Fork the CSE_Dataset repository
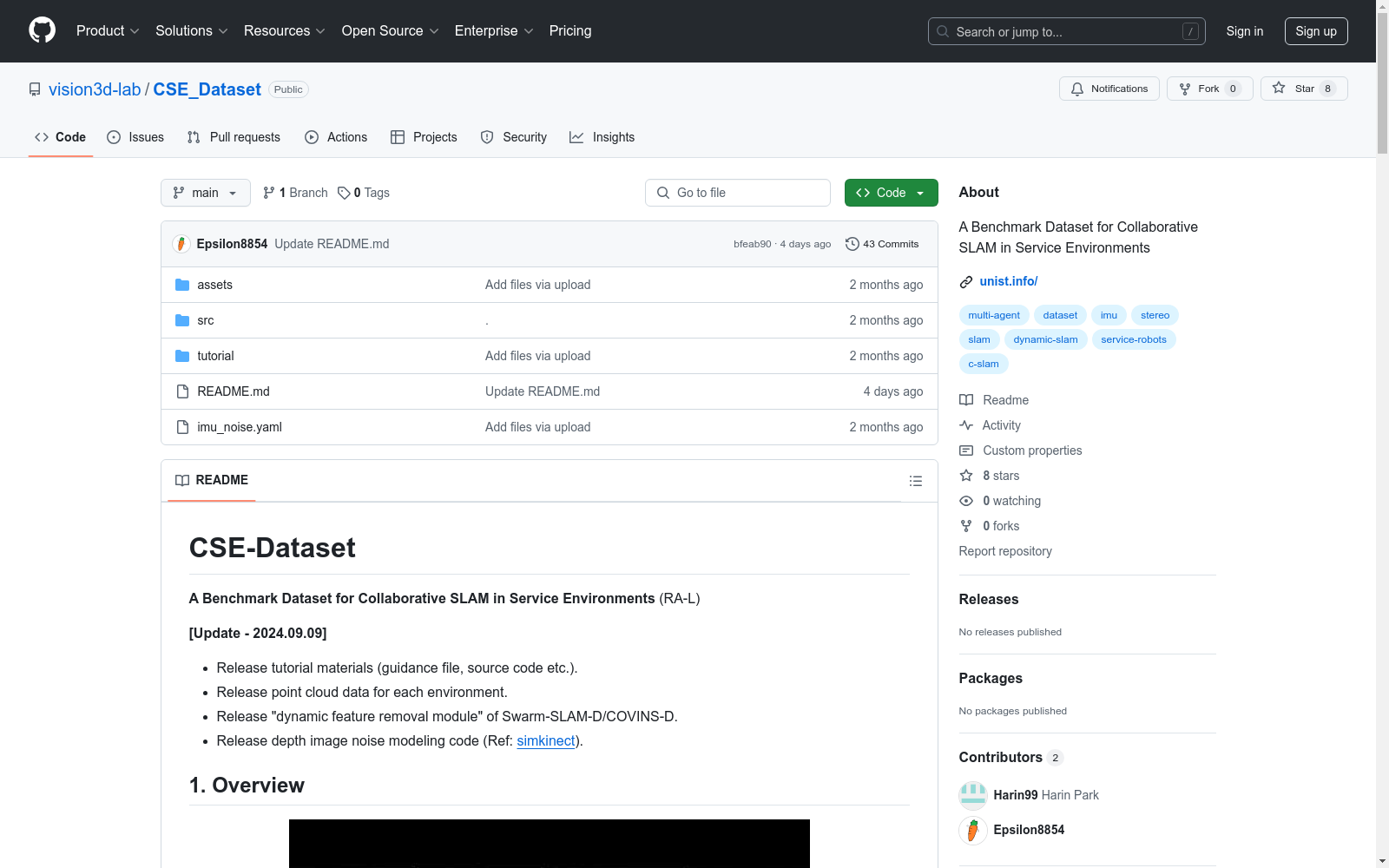The width and height of the screenshot is (1389, 868). (1209, 89)
